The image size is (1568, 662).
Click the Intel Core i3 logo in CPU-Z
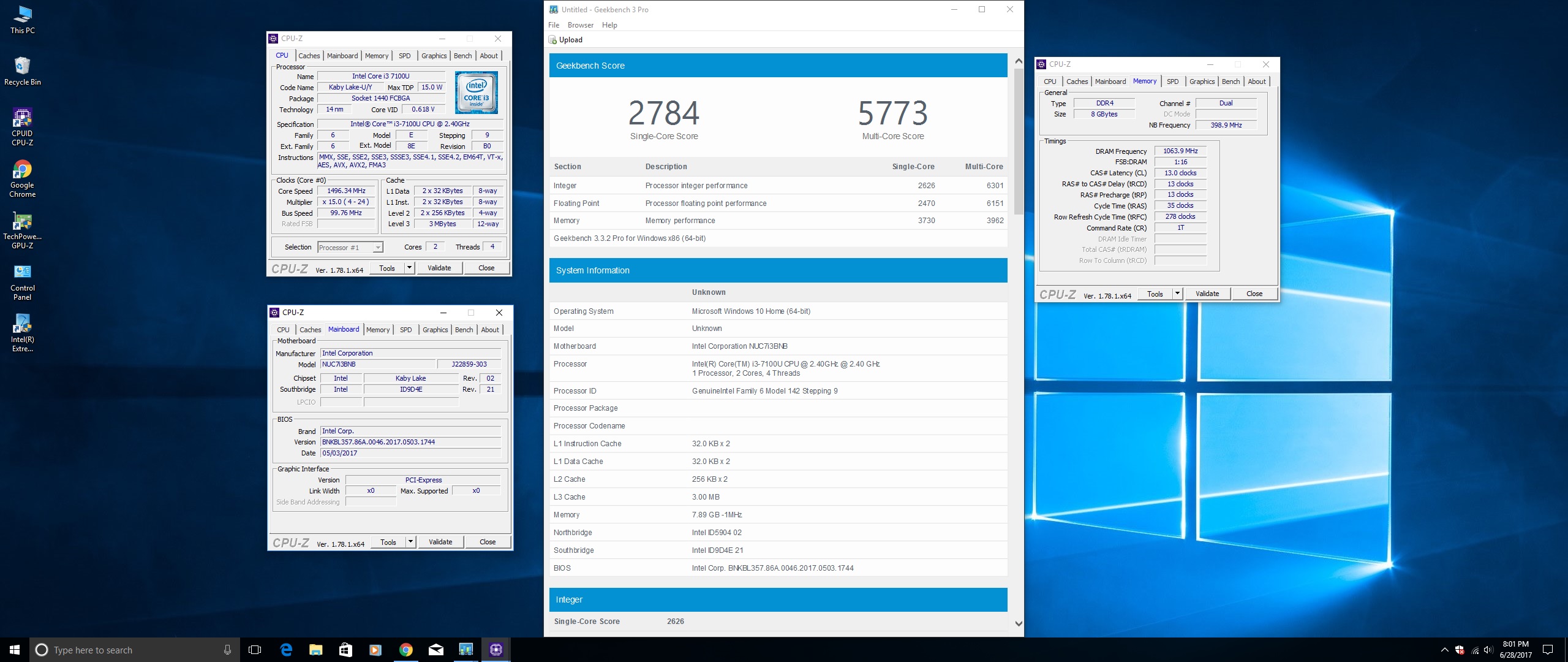click(477, 92)
